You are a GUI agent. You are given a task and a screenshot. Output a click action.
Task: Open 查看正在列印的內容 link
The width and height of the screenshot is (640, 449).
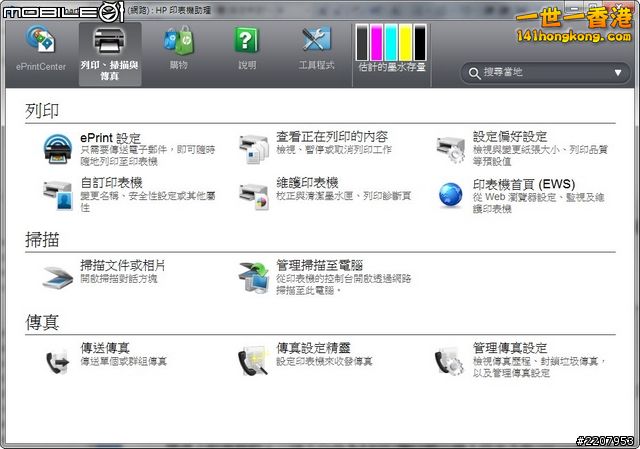[x=332, y=137]
